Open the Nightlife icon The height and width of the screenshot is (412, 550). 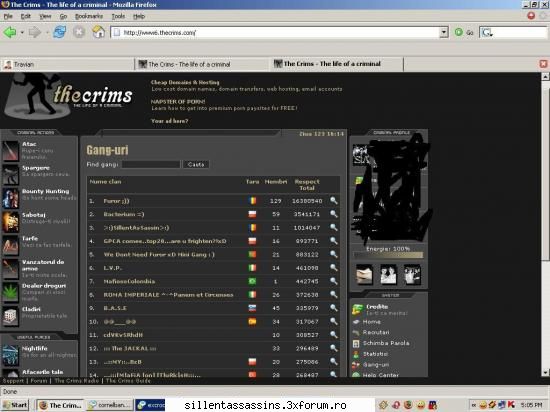(10, 355)
